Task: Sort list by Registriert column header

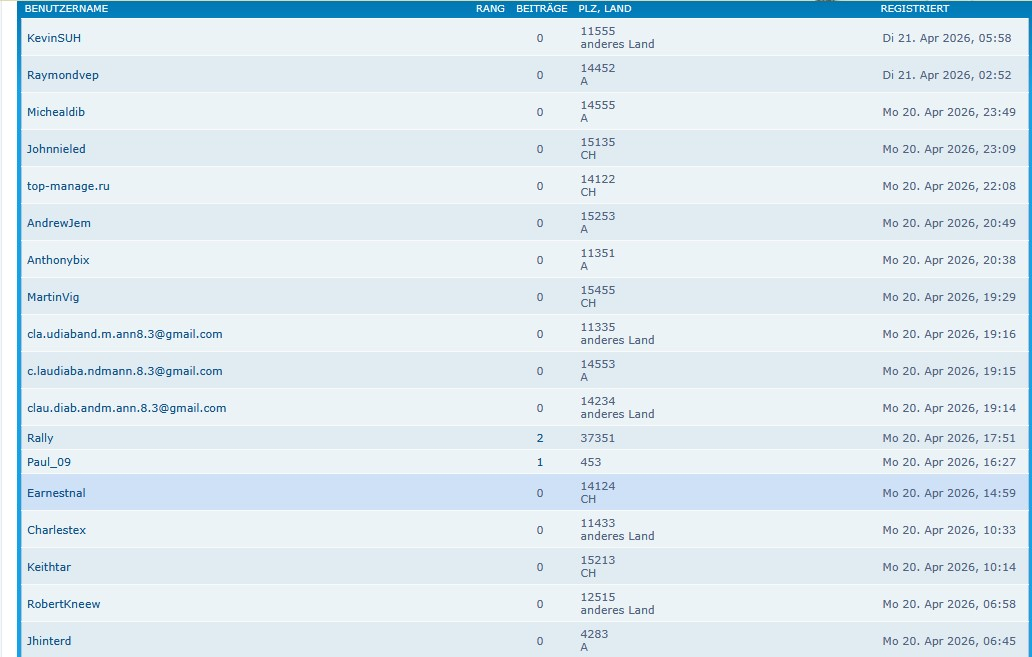Action: click(914, 9)
